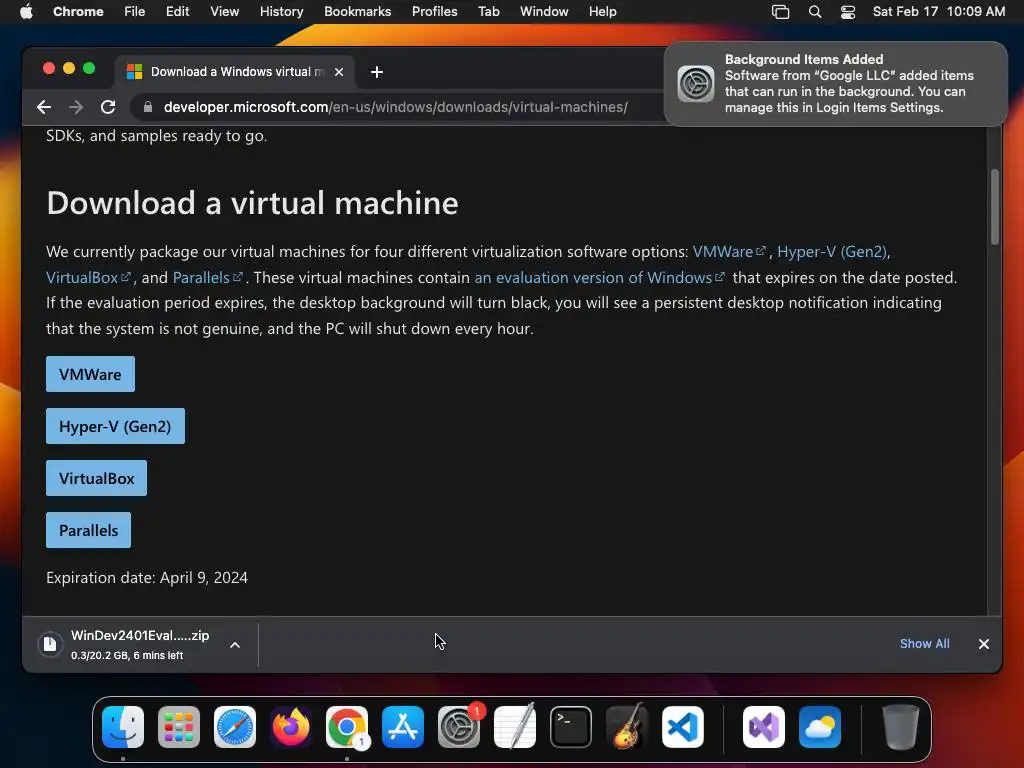Click the address bar URL

[396, 107]
